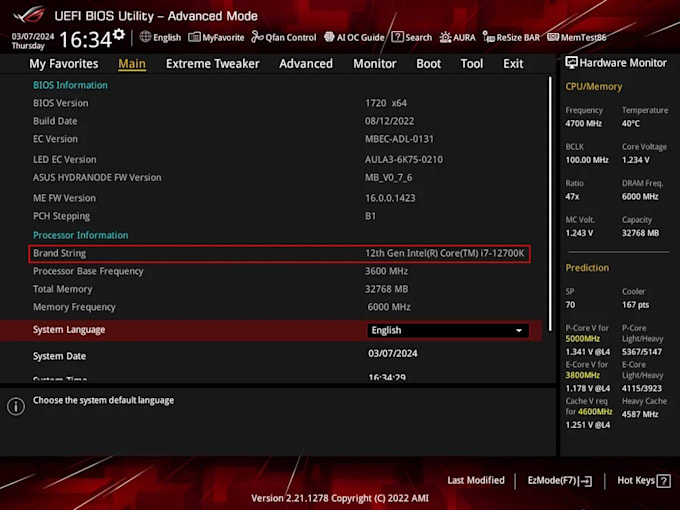Click Processor Information section heading
The width and height of the screenshot is (680, 510).
point(81,235)
